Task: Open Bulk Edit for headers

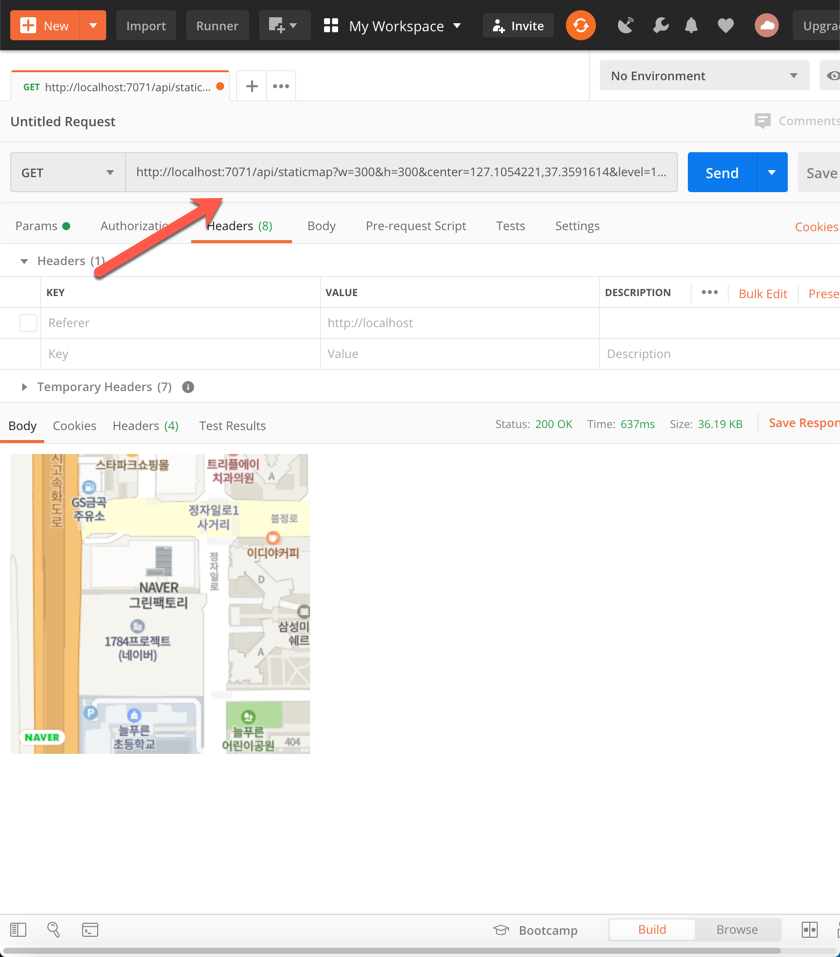Action: click(x=763, y=294)
